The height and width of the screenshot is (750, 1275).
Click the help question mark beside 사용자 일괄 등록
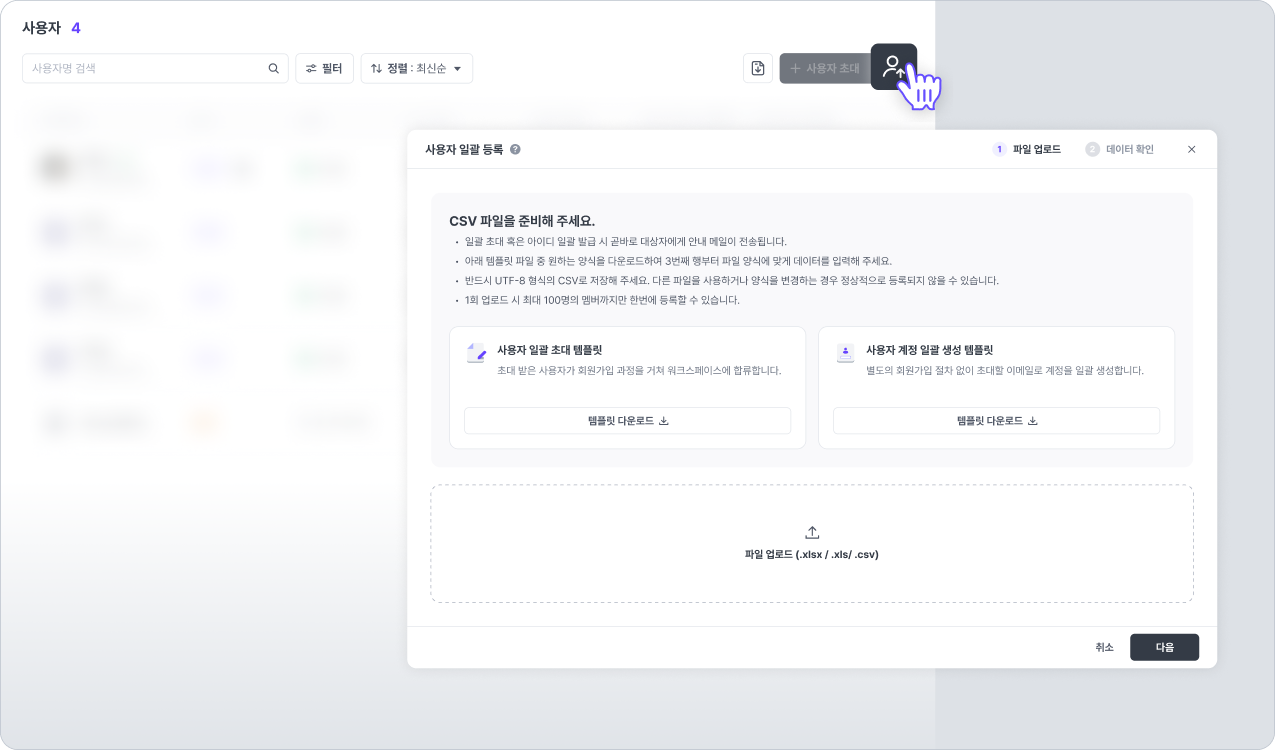[x=515, y=149]
